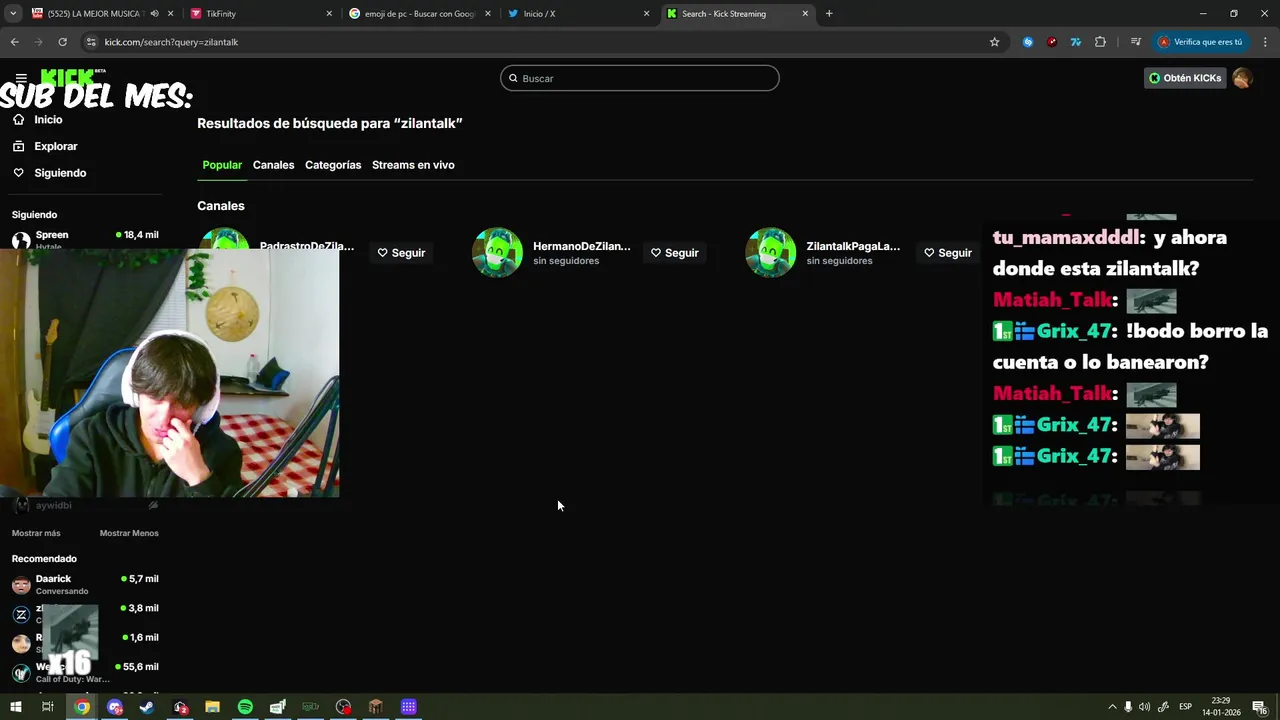Image resolution: width=1280 pixels, height=720 pixels.
Task: Click the Shazam extension icon
Action: (1028, 42)
